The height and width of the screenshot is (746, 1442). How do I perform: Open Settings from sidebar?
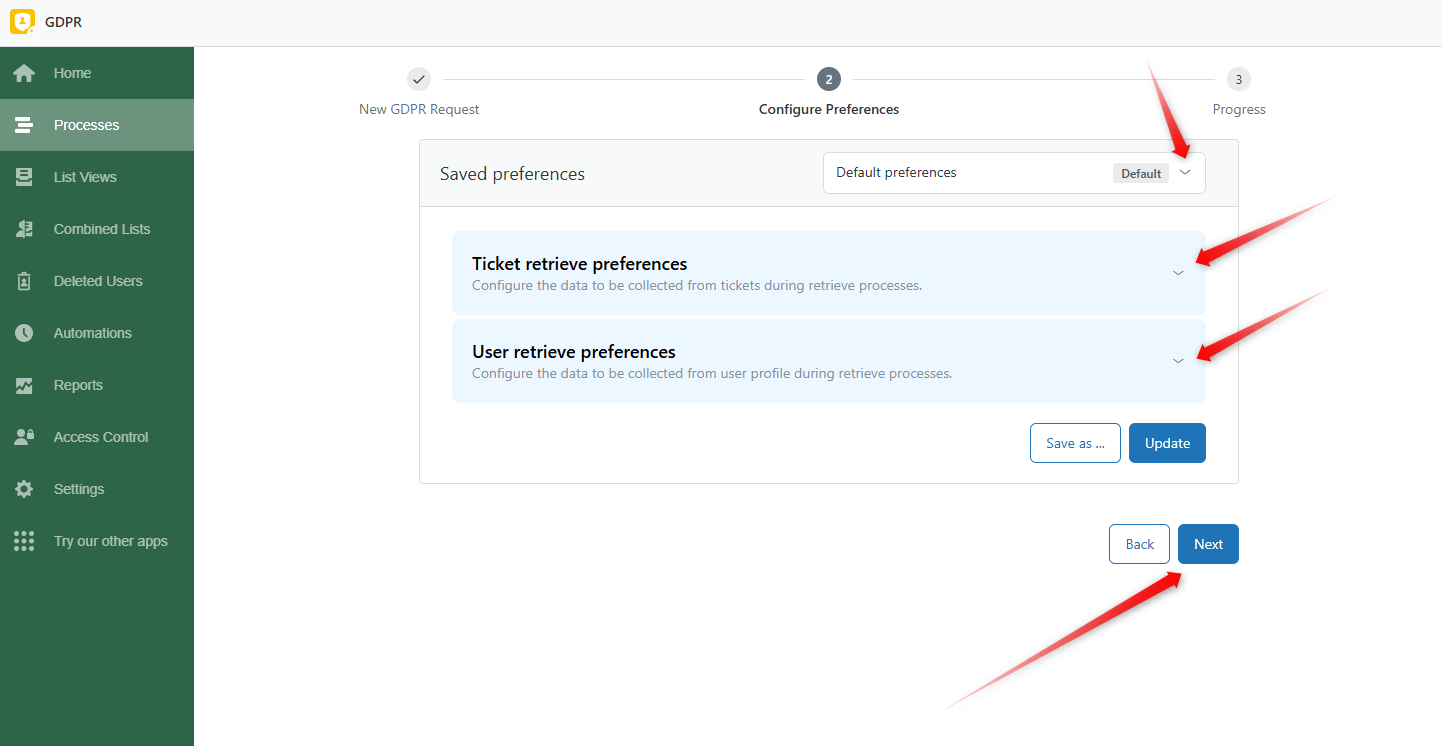click(x=97, y=489)
